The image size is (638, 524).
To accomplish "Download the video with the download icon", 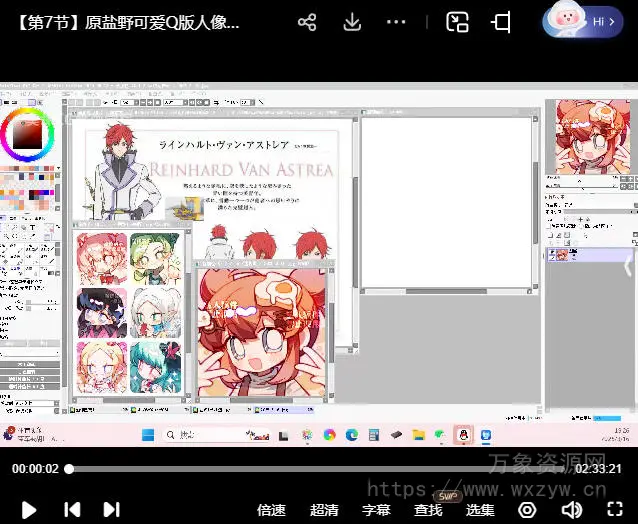I will coord(352,22).
